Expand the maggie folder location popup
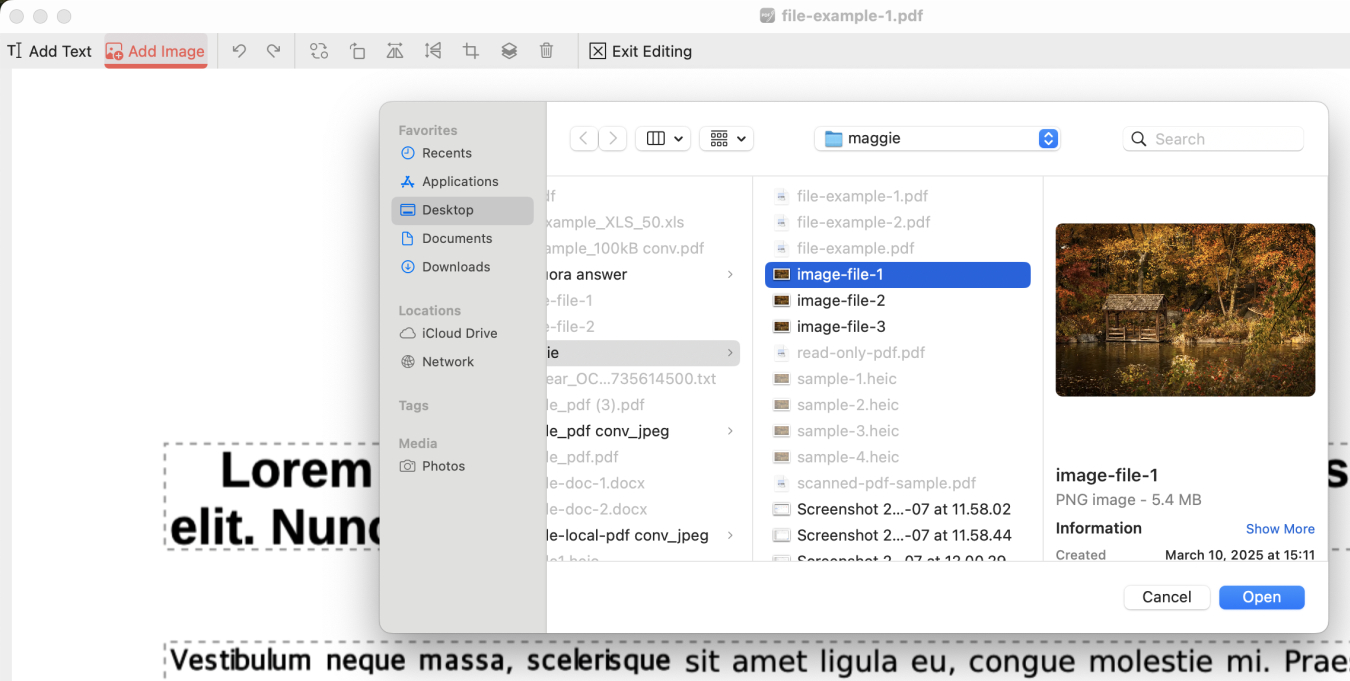 point(1047,139)
